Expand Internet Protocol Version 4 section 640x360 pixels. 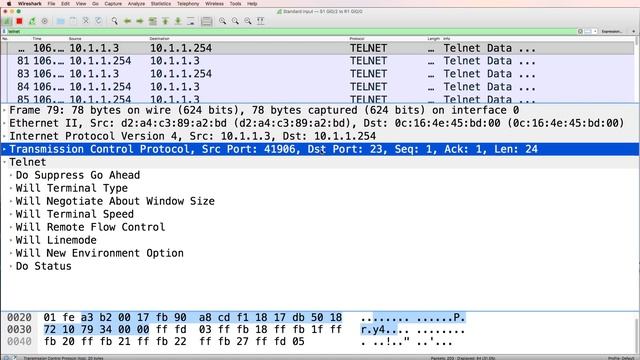[x=4, y=136]
